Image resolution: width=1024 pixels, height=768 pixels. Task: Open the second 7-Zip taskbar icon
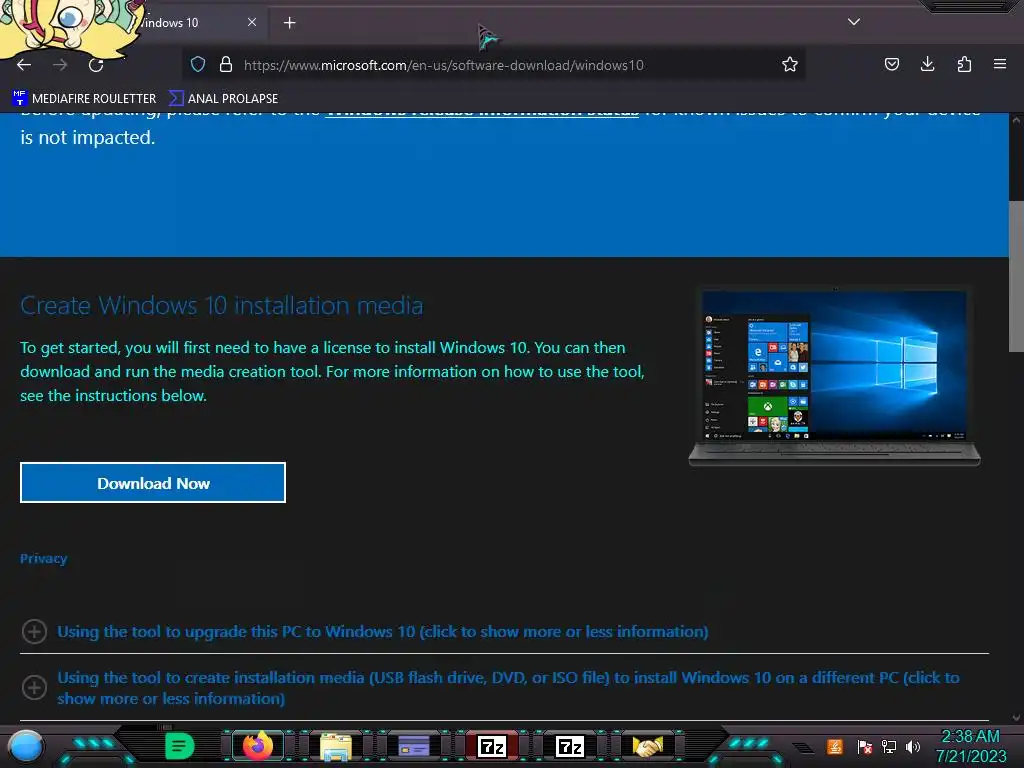(x=569, y=746)
